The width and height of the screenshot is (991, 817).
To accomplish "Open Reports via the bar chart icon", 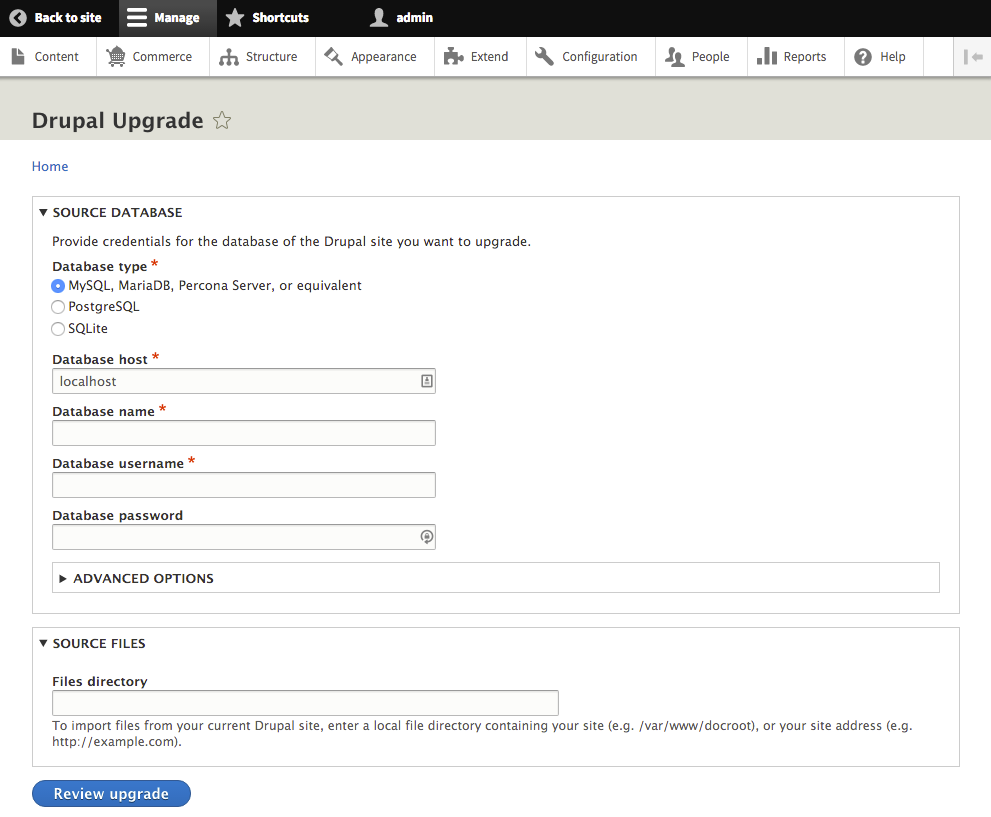I will 767,57.
